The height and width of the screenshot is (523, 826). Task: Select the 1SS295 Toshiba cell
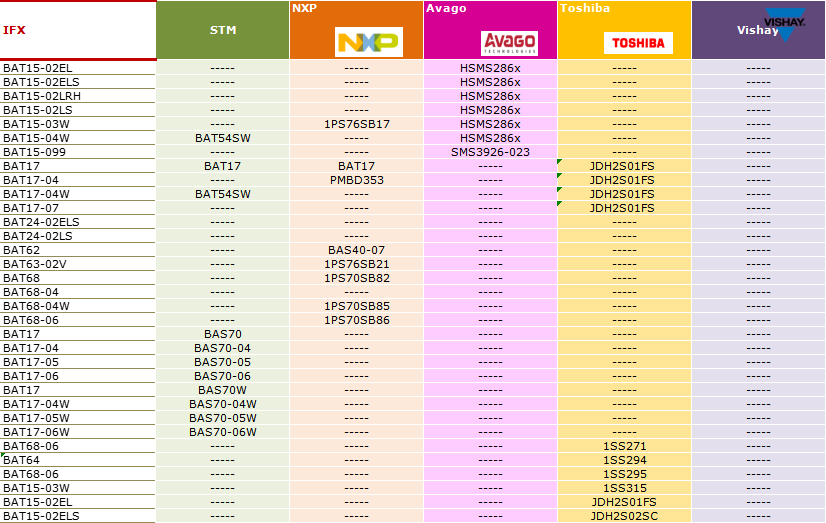click(625, 474)
